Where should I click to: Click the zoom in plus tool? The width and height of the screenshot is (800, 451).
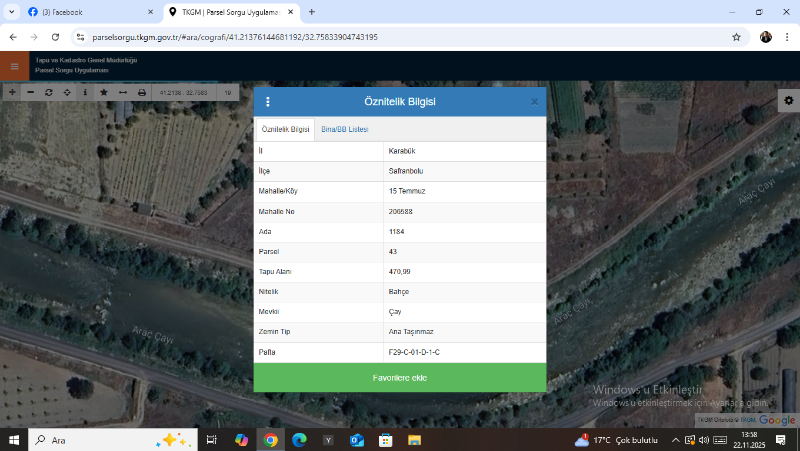pos(11,92)
